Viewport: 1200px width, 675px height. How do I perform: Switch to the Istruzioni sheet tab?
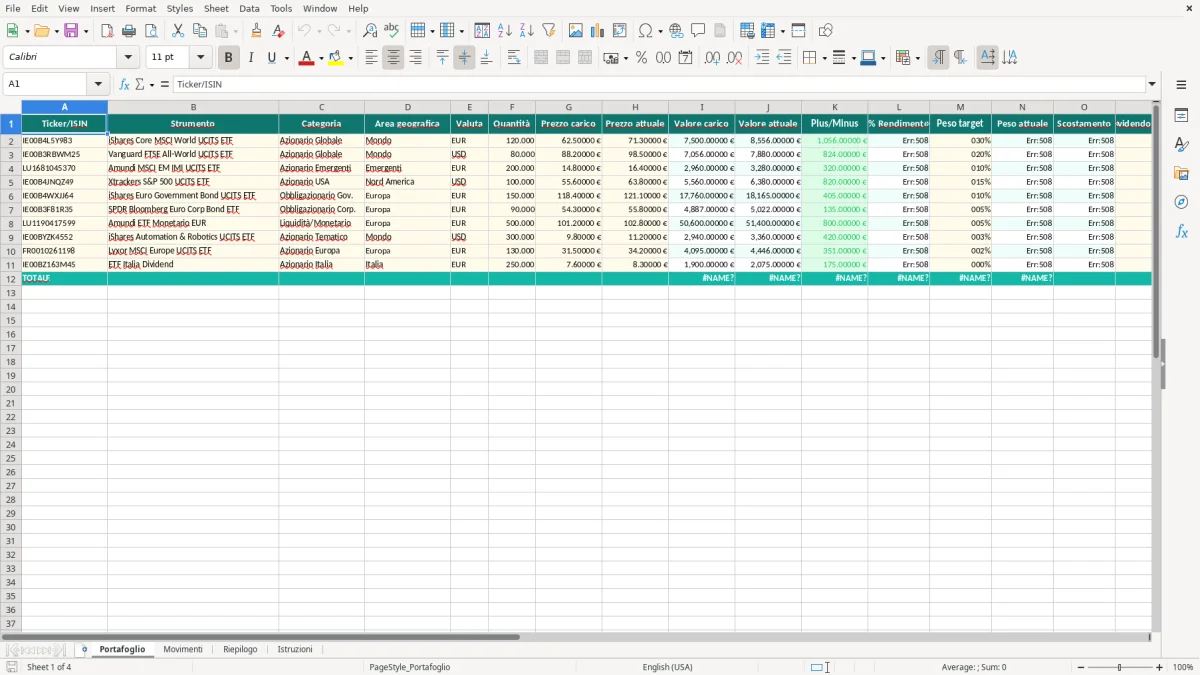(x=295, y=649)
